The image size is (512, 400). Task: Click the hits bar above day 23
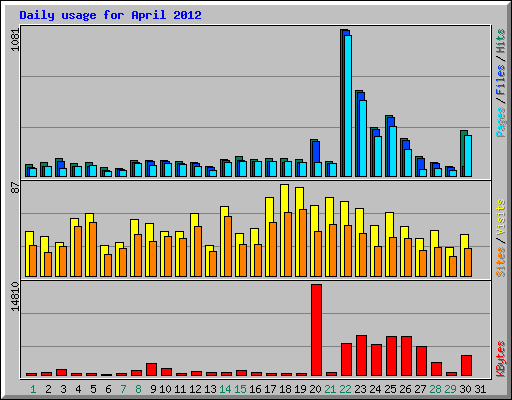pos(357,133)
